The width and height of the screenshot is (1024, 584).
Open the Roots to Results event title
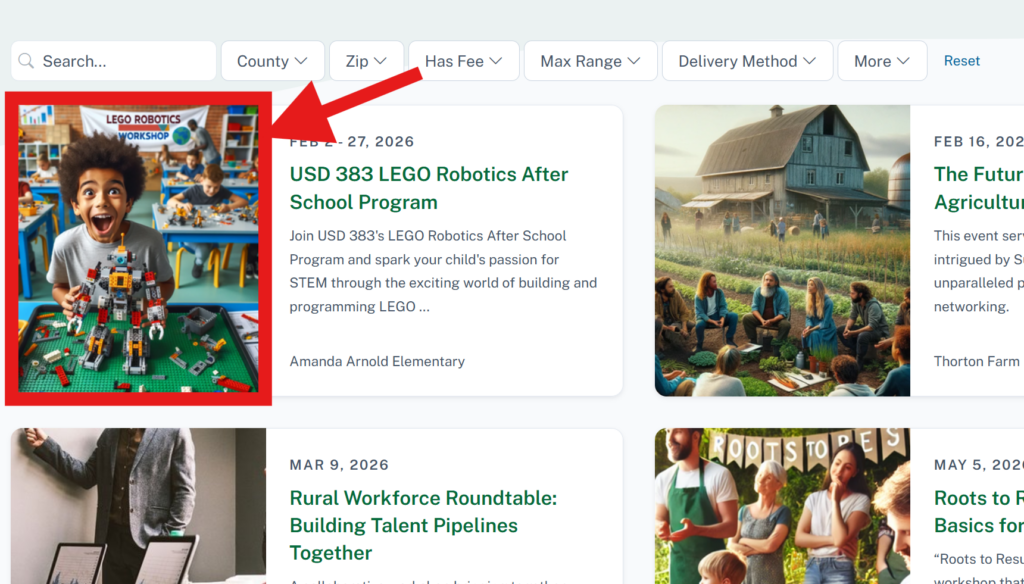[978, 511]
